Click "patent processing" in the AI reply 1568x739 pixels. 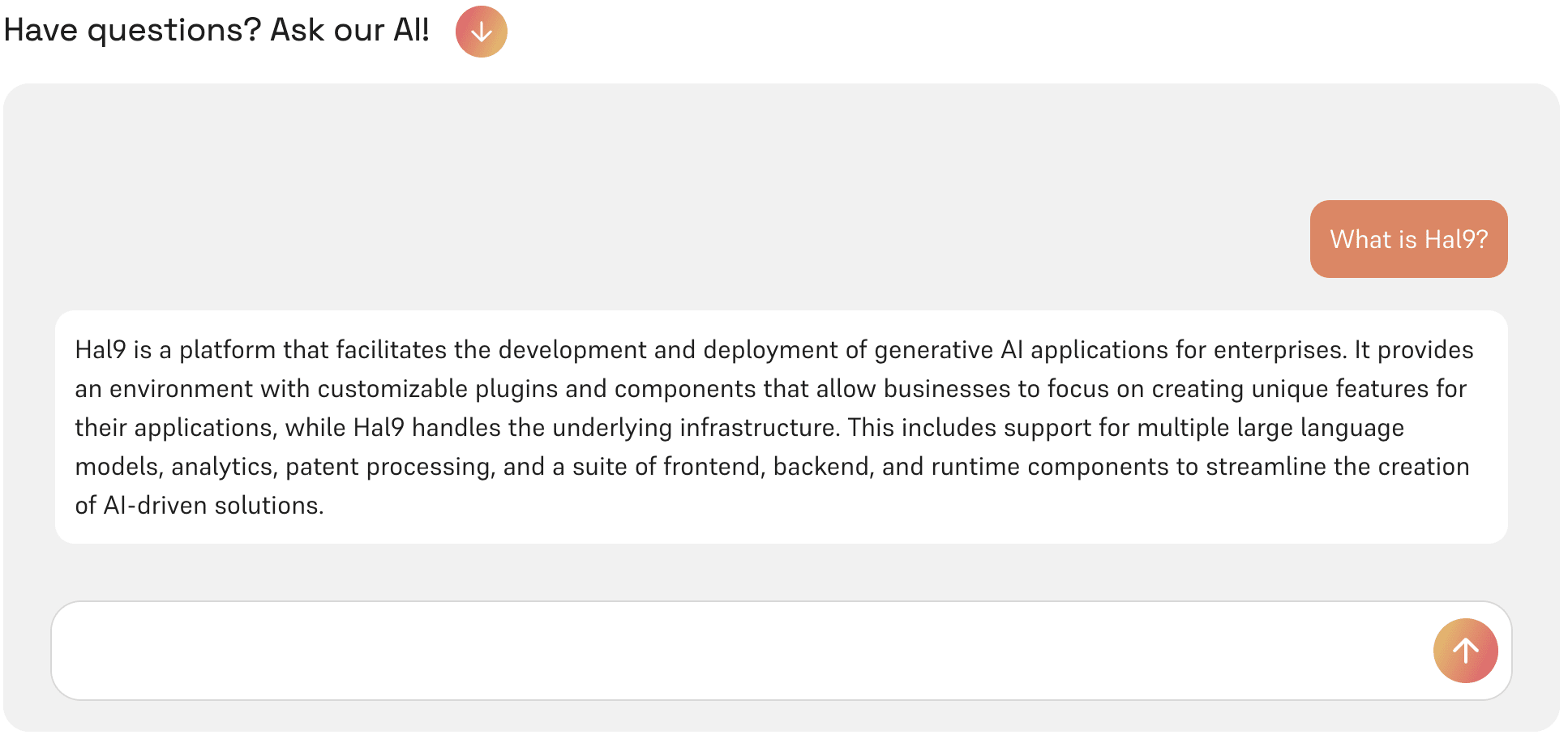point(388,467)
